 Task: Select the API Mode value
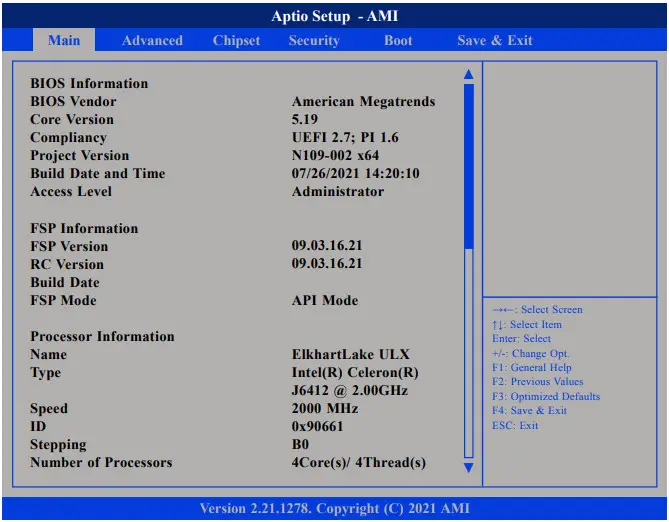coord(325,301)
